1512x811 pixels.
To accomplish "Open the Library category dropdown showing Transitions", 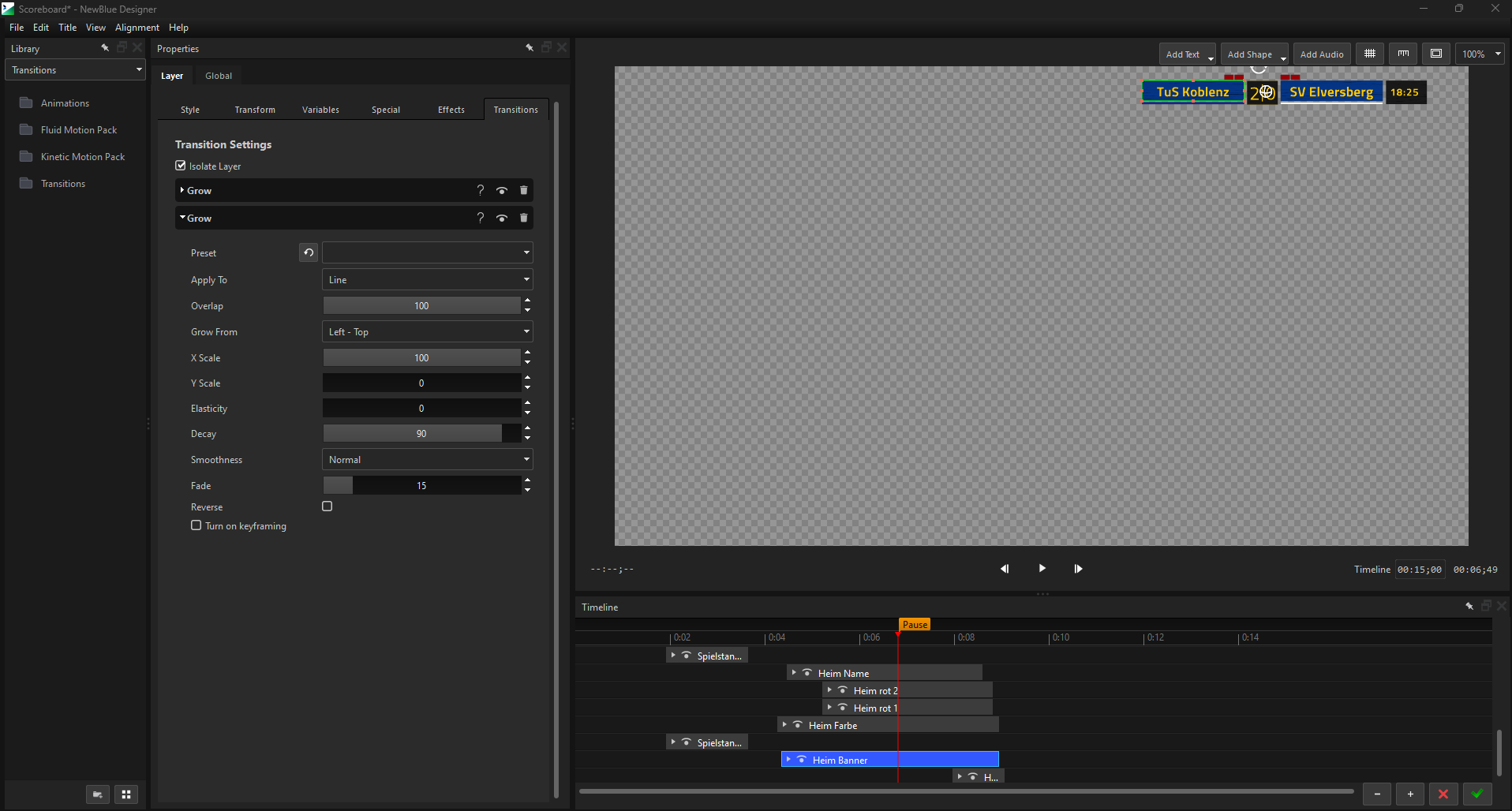I will pyautogui.click(x=76, y=69).
